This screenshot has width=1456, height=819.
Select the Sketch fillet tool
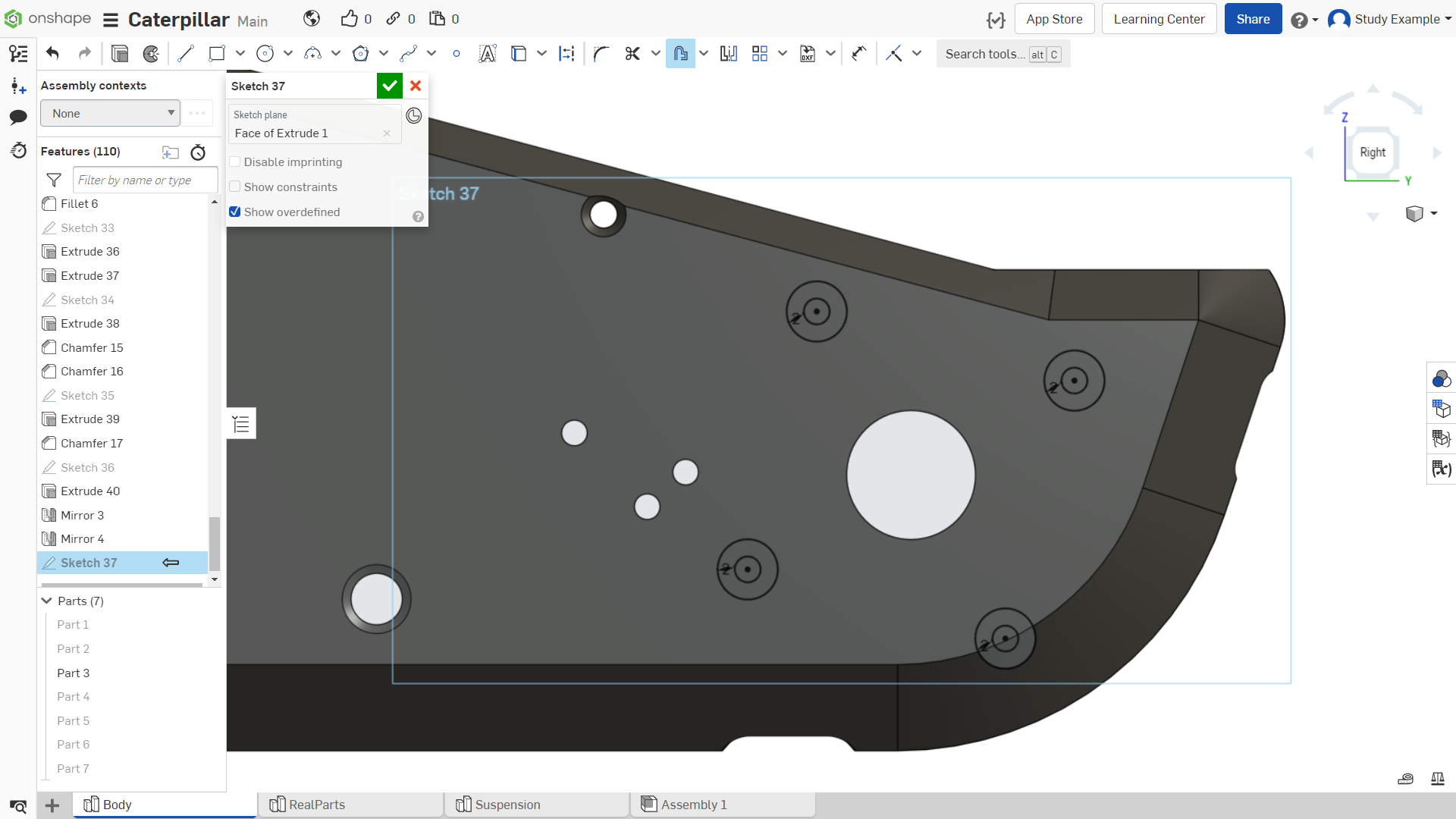coord(601,54)
